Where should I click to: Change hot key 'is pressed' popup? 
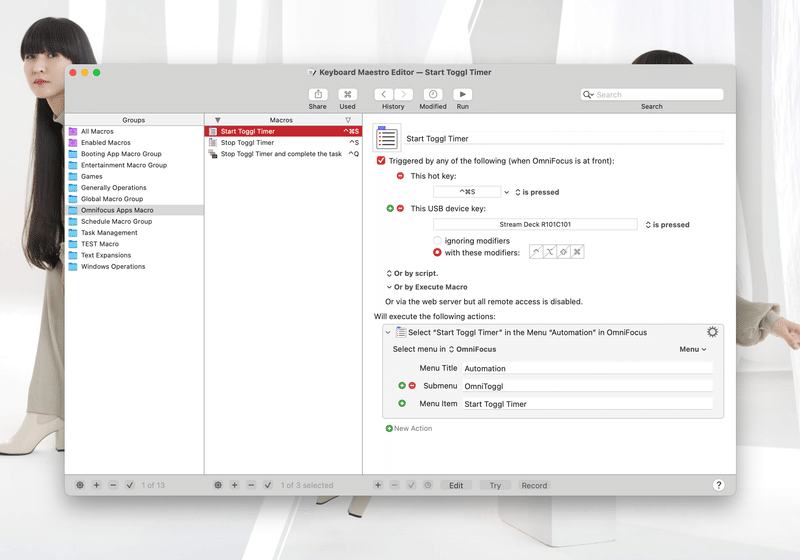(537, 192)
